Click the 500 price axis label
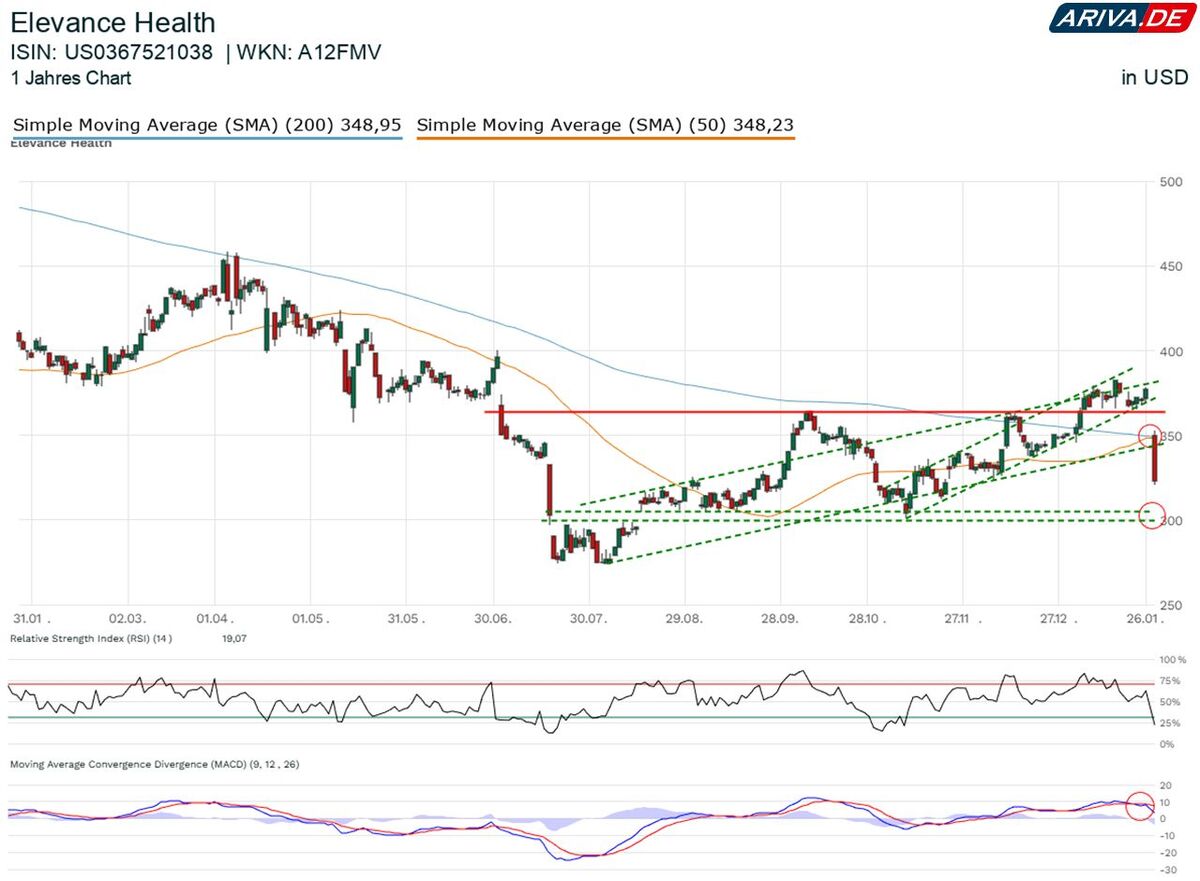This screenshot has height=881, width=1200. (x=1170, y=182)
